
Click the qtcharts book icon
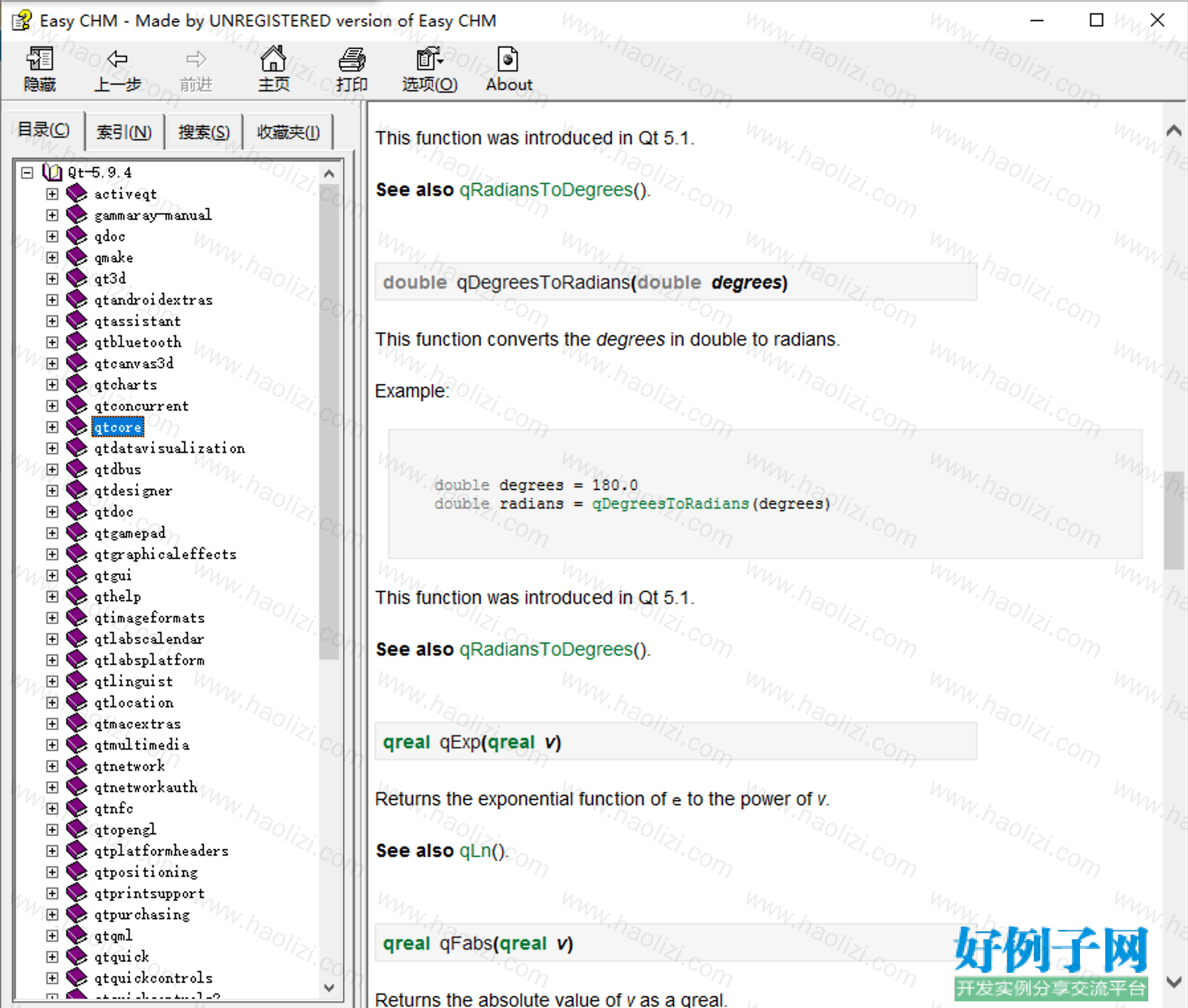tap(77, 384)
